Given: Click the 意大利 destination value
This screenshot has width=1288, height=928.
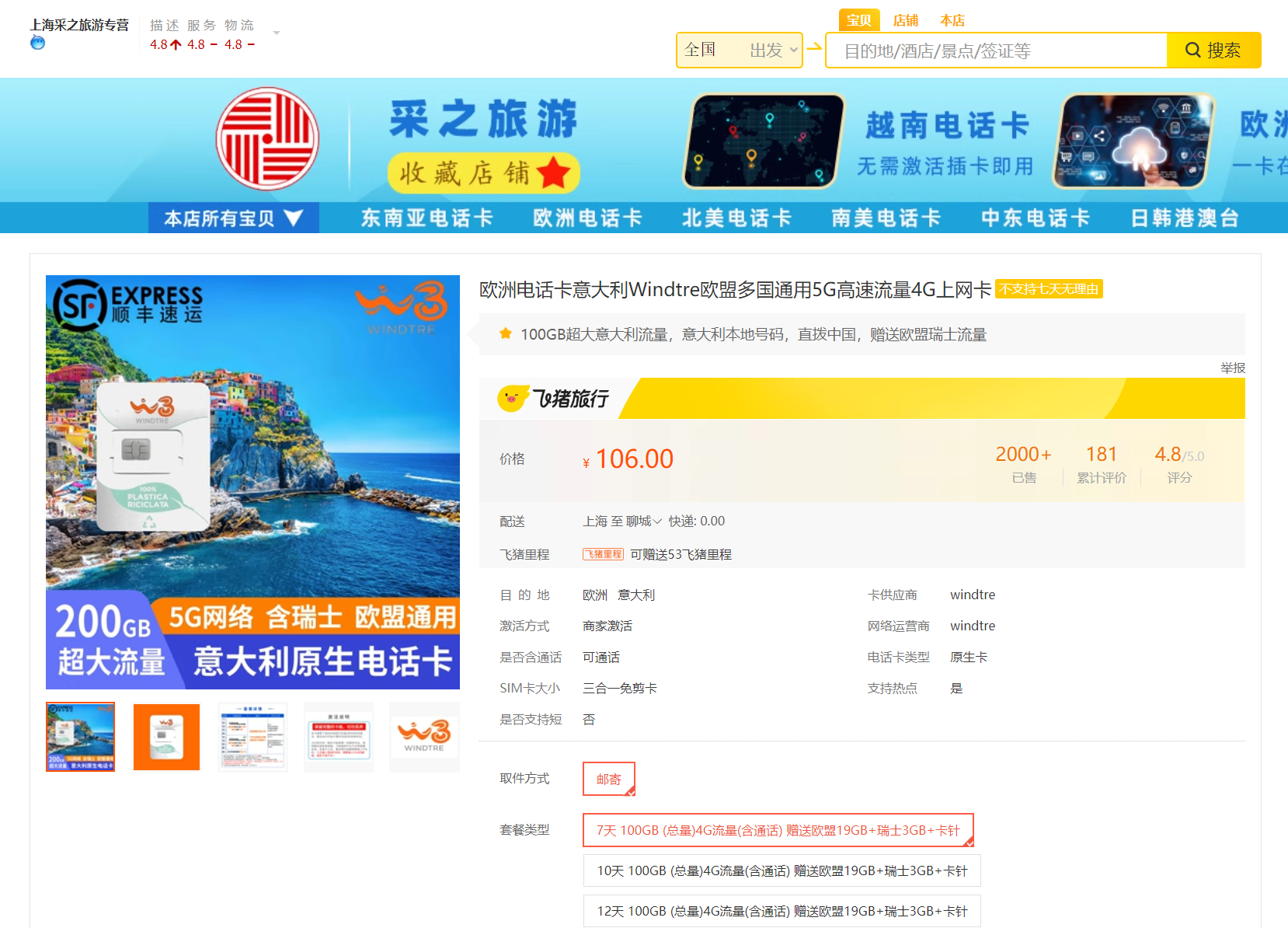Looking at the screenshot, I should coord(636,595).
